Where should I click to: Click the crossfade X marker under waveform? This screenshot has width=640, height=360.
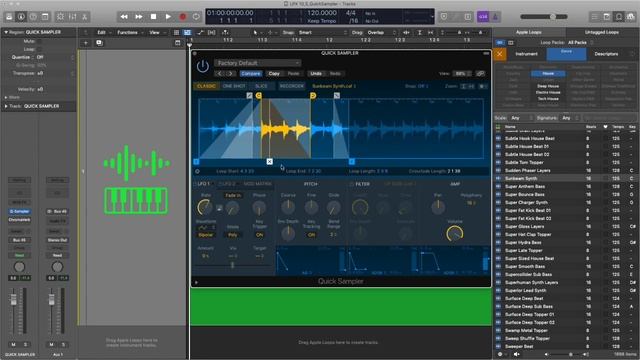point(269,162)
